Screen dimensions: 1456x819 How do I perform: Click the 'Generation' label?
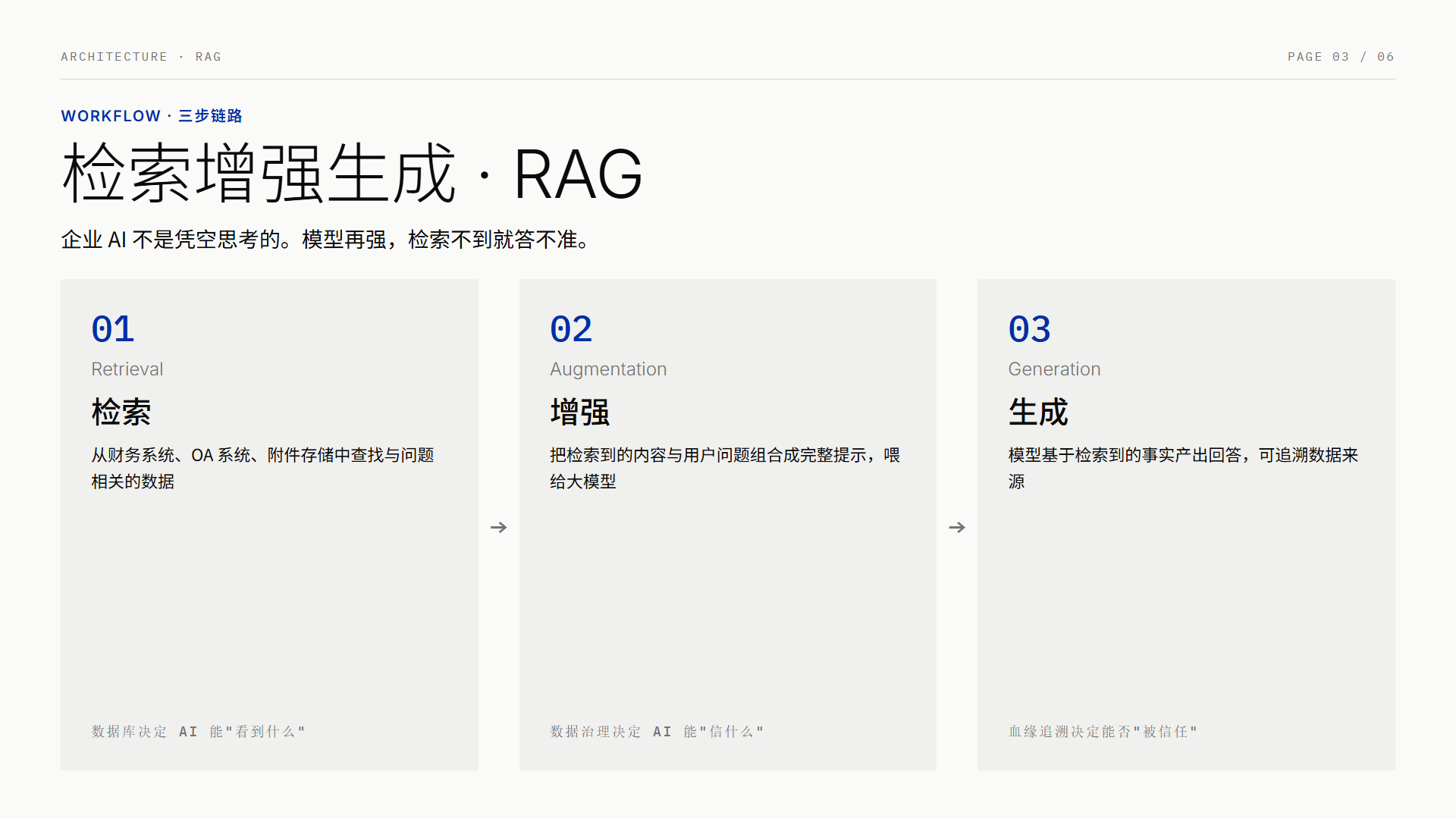(1054, 369)
